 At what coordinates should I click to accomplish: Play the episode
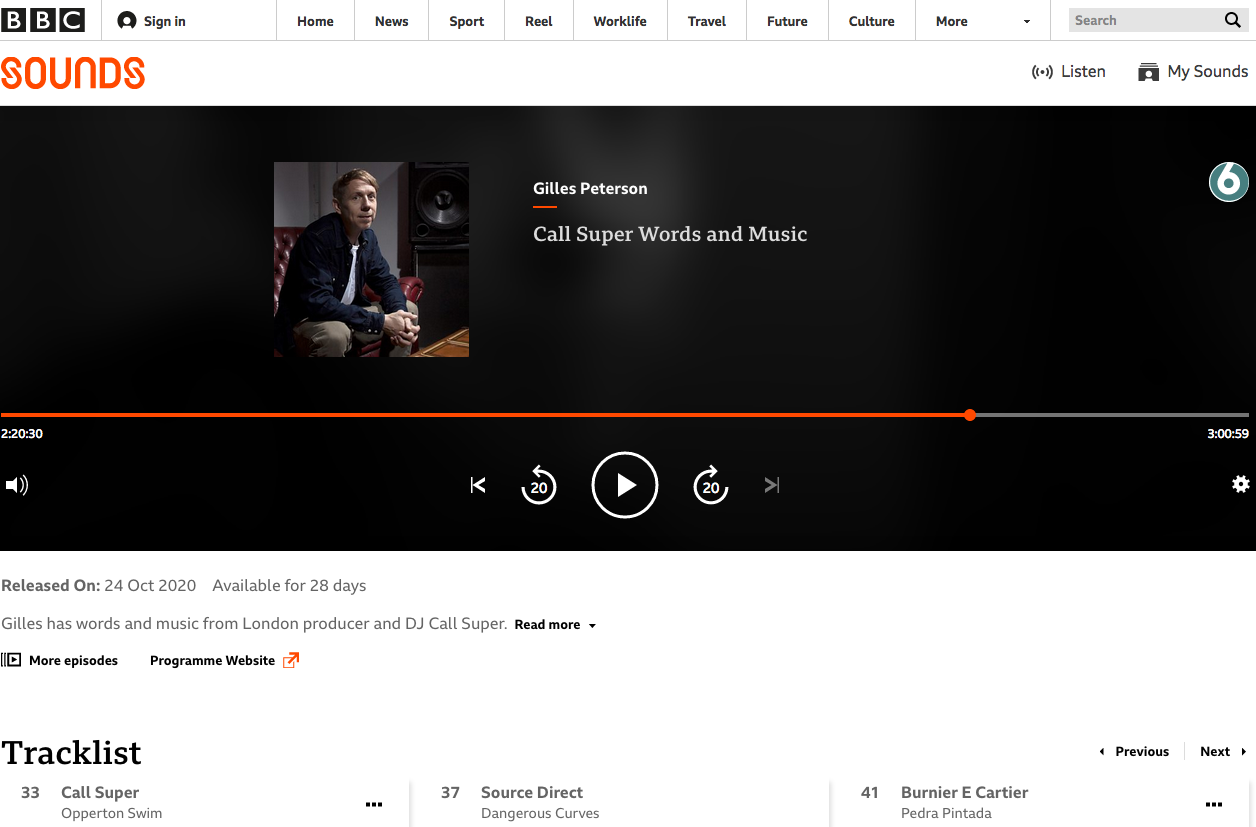click(625, 485)
